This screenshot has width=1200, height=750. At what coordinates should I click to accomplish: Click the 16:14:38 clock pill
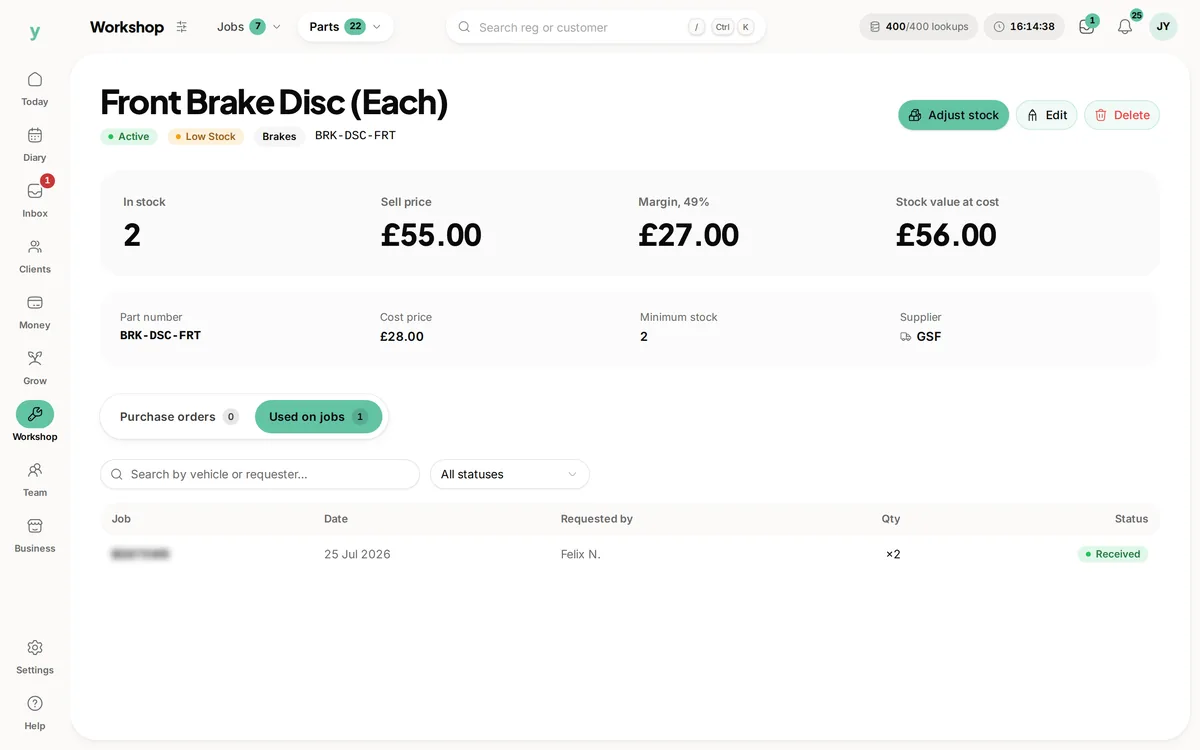pos(1024,27)
